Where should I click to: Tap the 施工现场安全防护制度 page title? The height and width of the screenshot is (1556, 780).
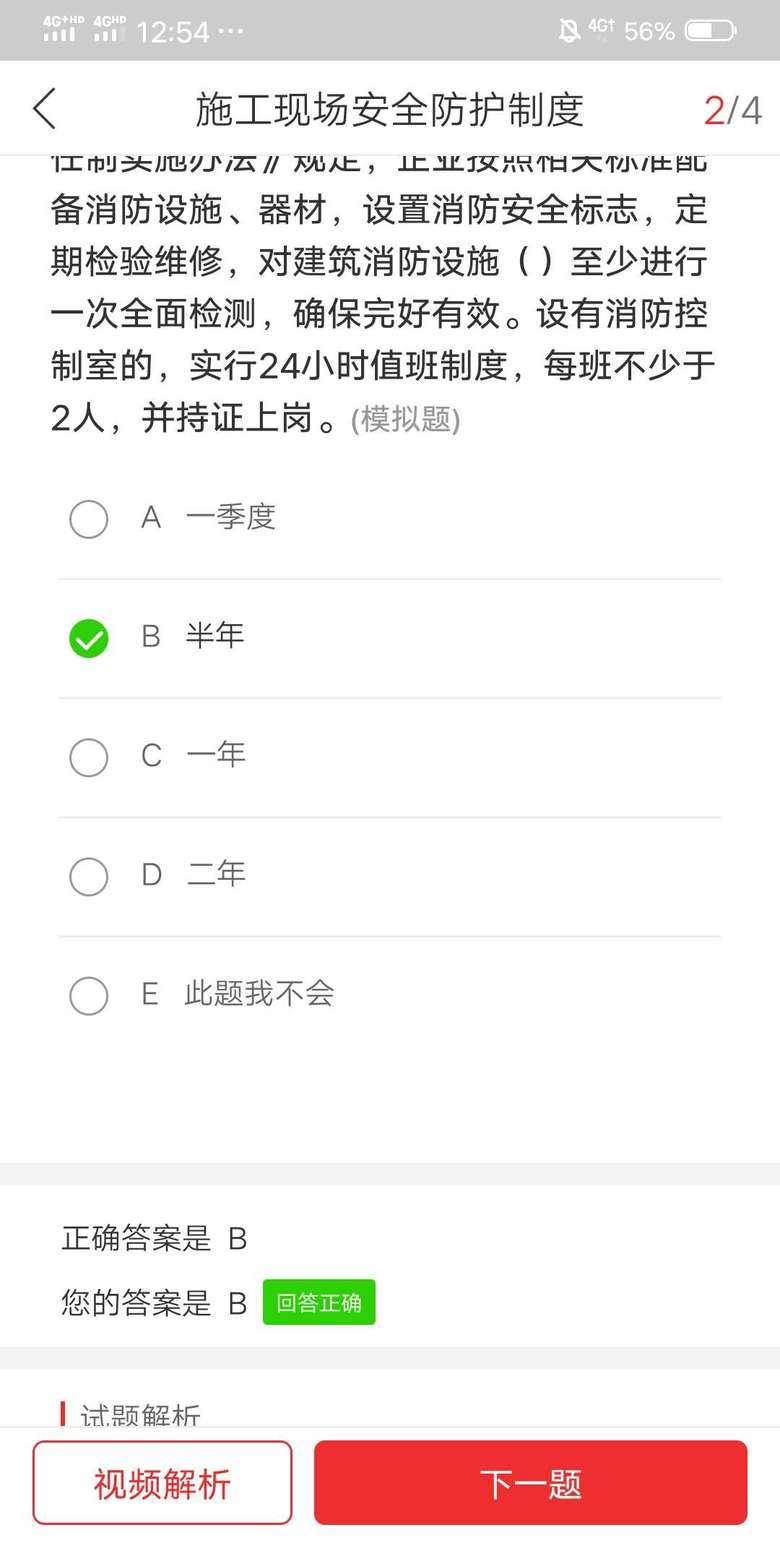point(389,110)
